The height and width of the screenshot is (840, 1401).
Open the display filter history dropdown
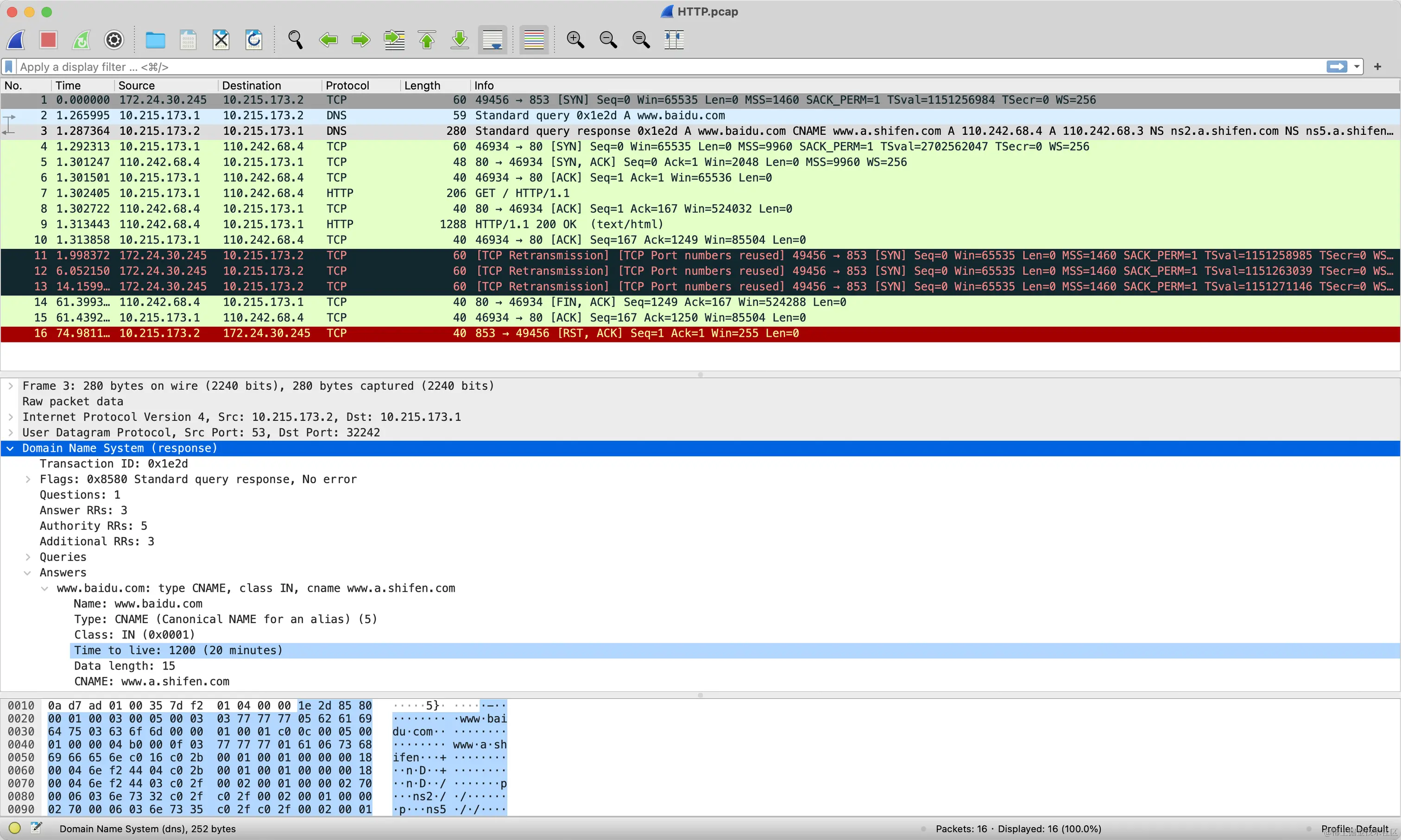[1357, 67]
